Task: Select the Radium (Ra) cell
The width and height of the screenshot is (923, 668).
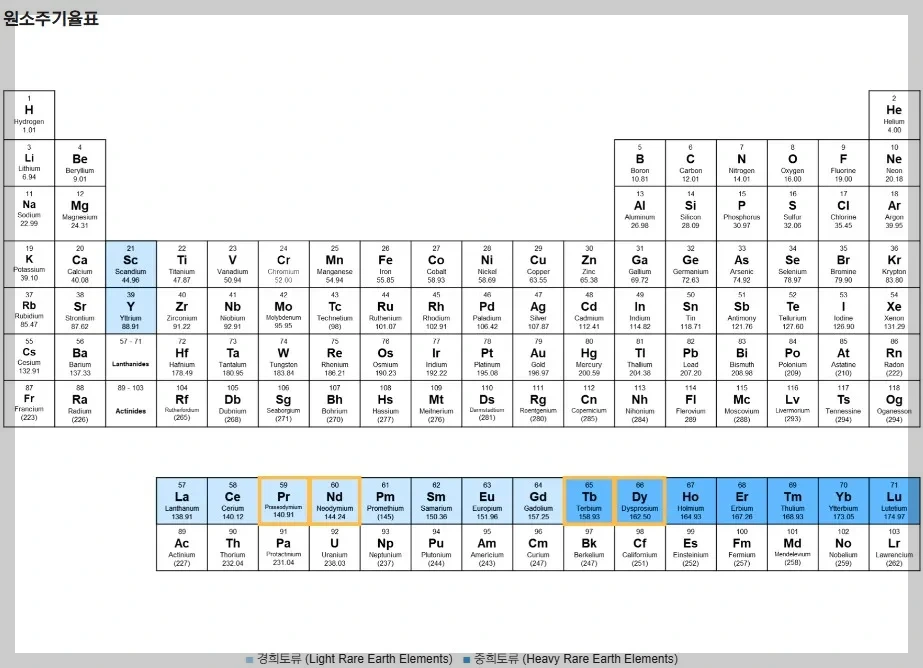Action: pyautogui.click(x=80, y=404)
